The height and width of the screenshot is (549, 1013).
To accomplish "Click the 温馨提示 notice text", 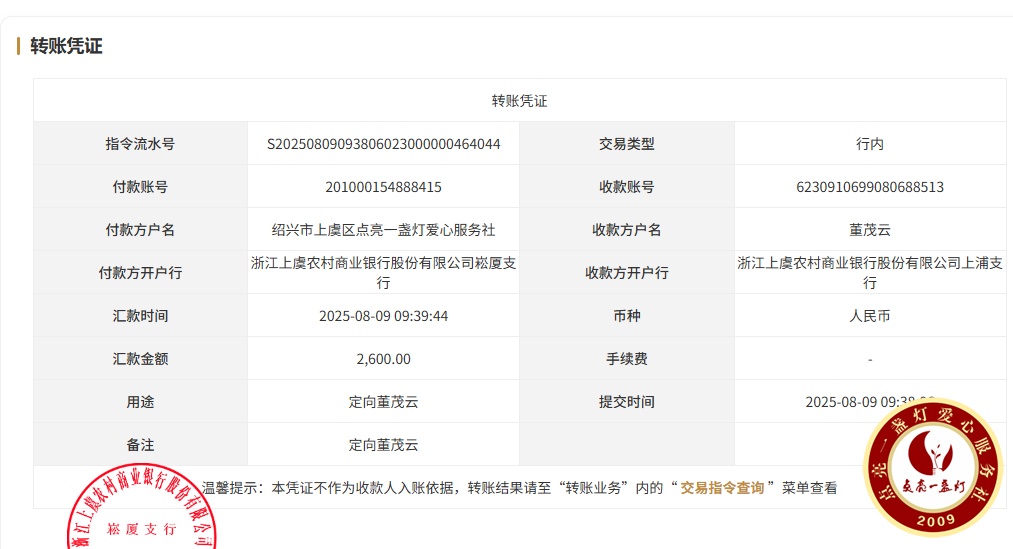I will coord(519,488).
